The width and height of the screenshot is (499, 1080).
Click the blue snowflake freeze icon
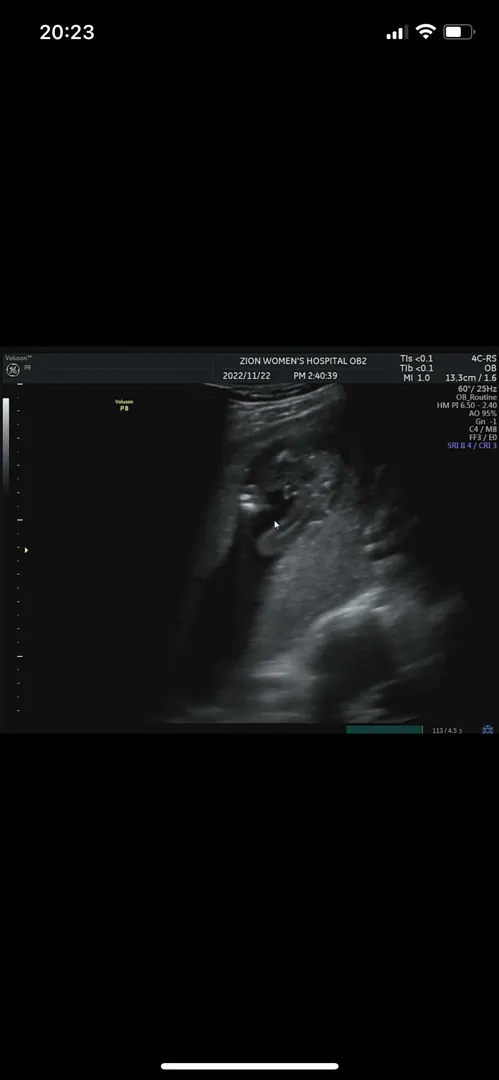click(487, 729)
